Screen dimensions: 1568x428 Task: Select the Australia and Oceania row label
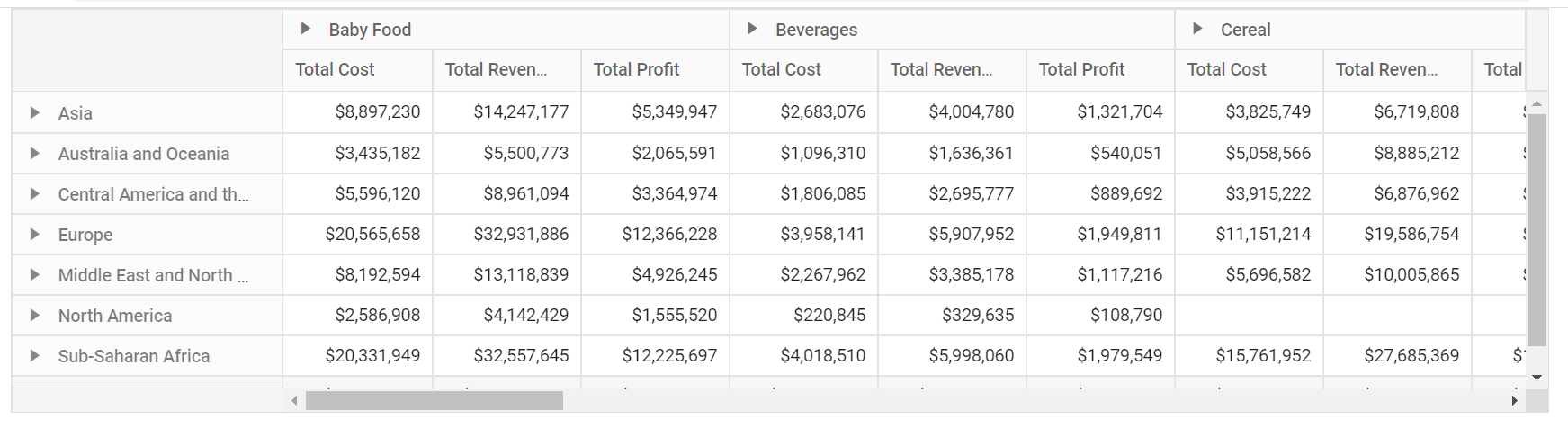144,154
